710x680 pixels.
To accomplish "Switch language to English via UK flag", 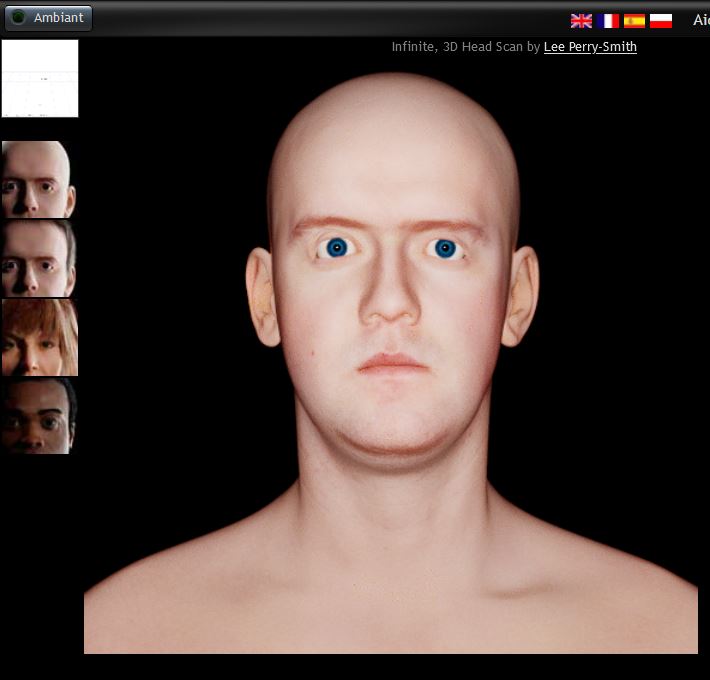I will point(581,20).
